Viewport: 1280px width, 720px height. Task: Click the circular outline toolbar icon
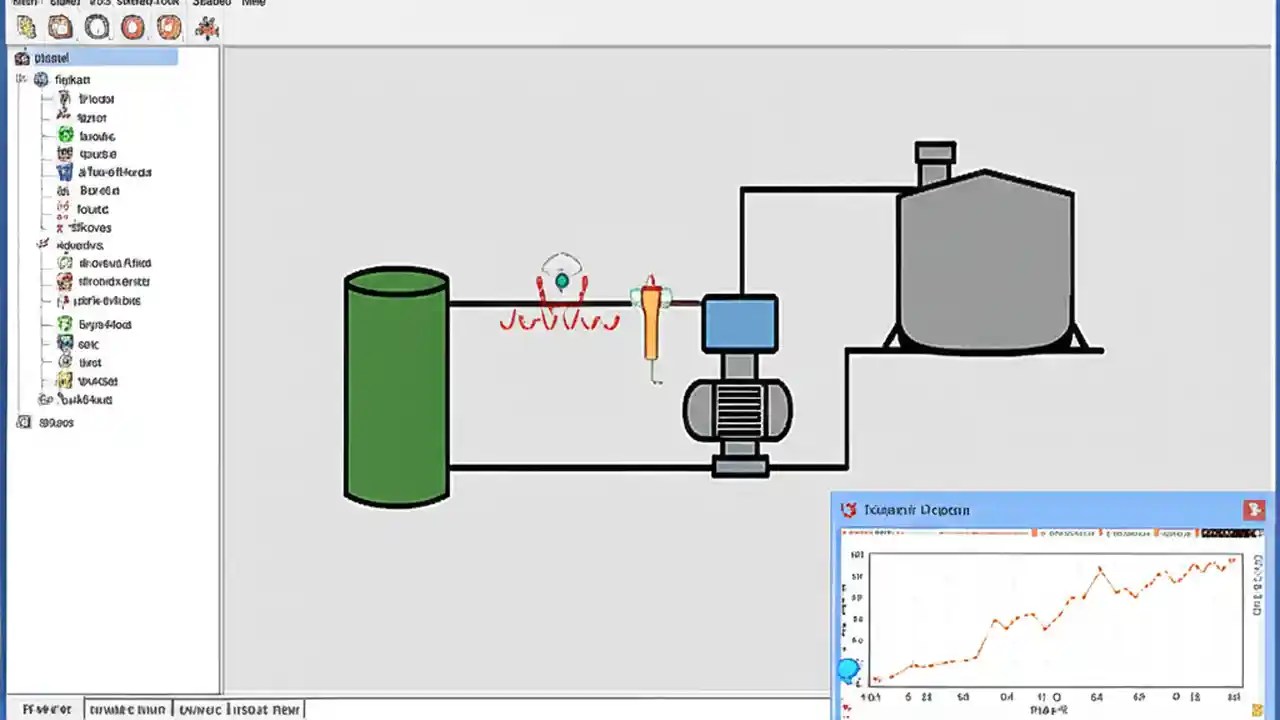97,27
